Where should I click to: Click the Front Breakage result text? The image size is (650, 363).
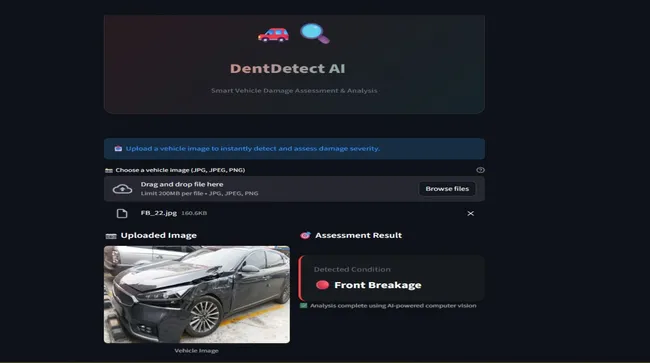point(378,285)
